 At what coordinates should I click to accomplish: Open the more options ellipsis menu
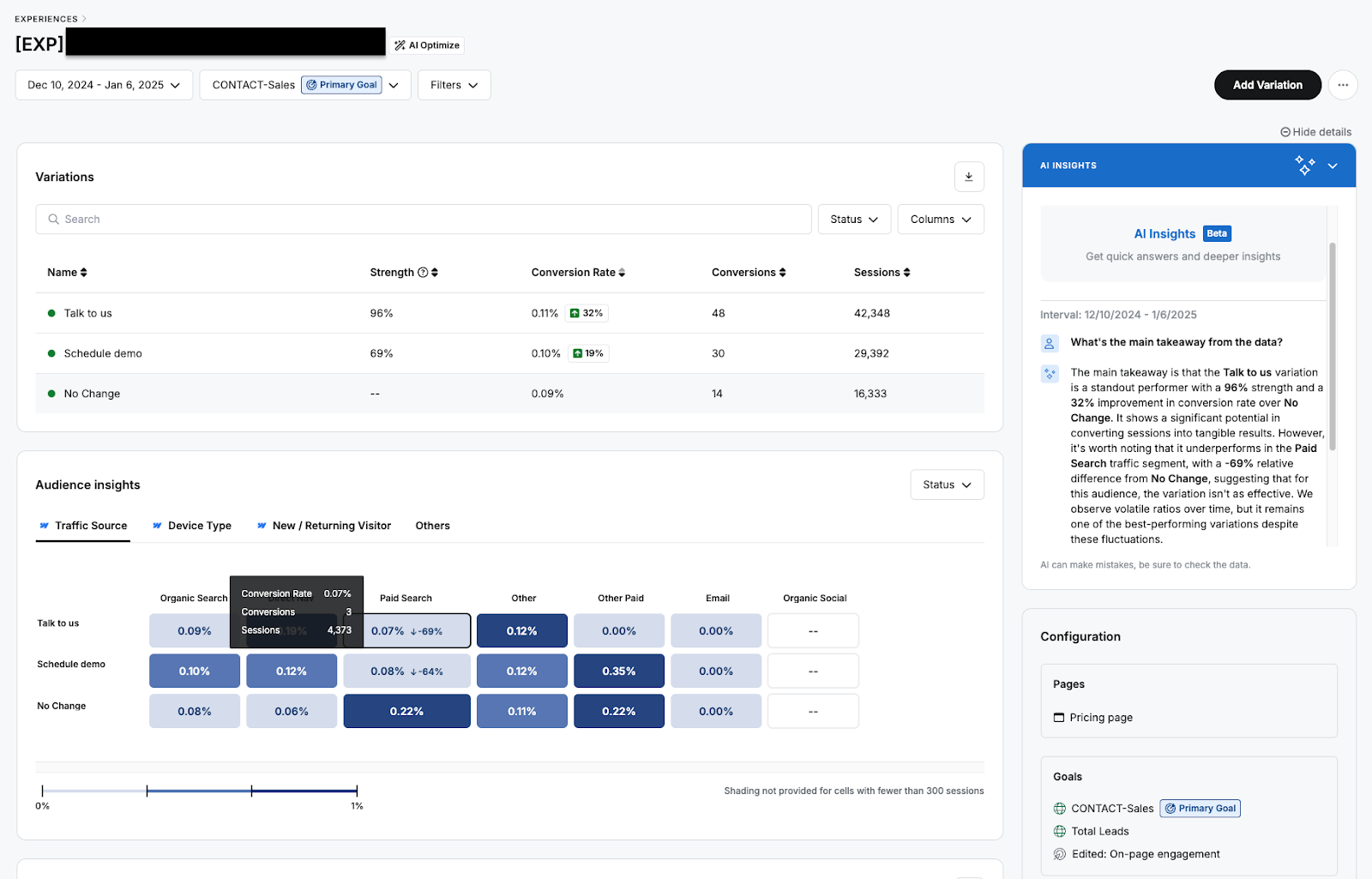1343,85
